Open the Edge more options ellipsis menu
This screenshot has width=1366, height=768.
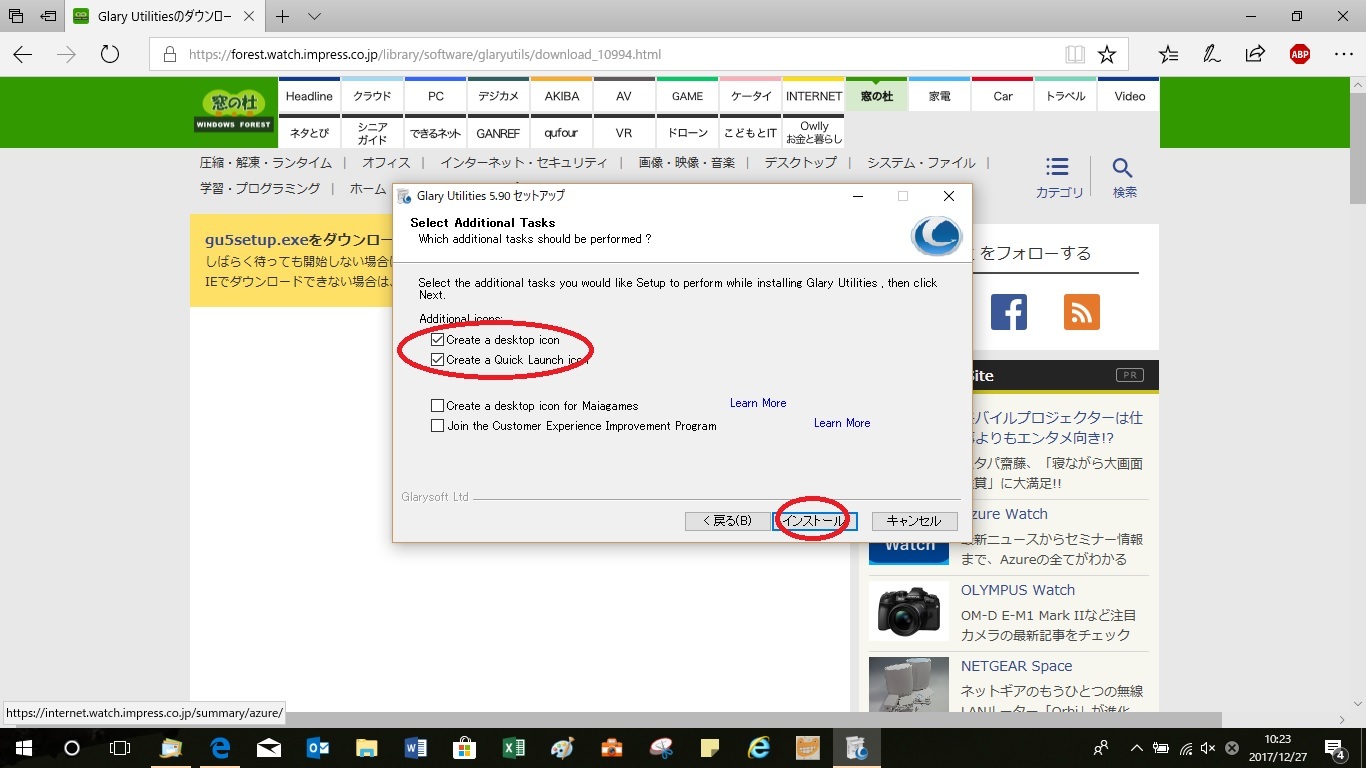[1343, 54]
